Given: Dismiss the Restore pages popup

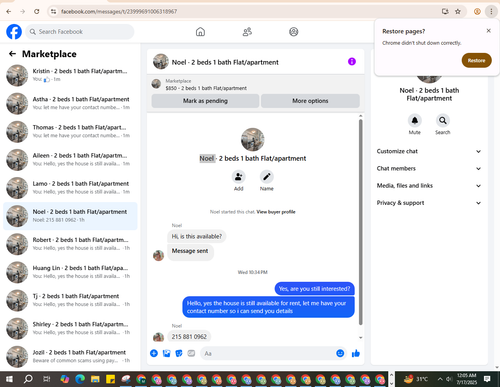Looking at the screenshot, I should pyautogui.click(x=488, y=31).
